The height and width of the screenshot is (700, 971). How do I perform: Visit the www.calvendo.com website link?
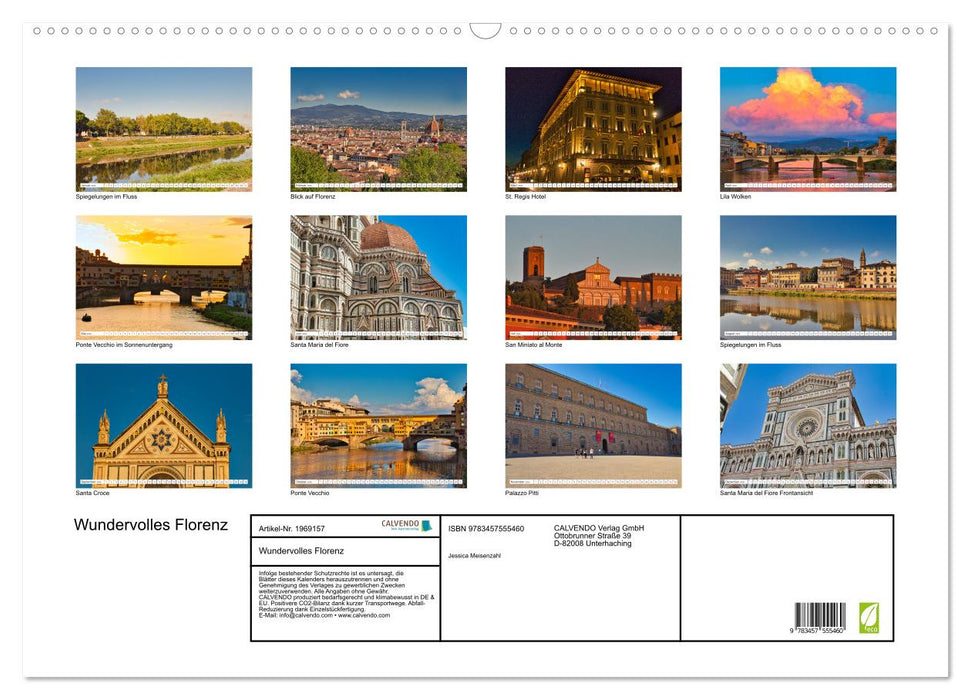click(x=363, y=615)
